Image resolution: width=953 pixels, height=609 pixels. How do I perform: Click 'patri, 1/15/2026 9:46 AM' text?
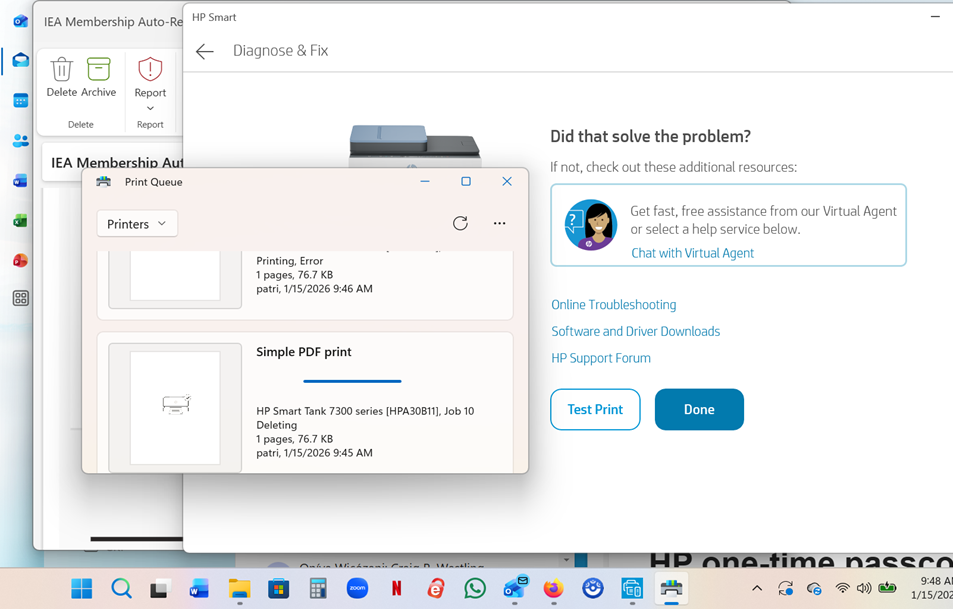point(314,289)
